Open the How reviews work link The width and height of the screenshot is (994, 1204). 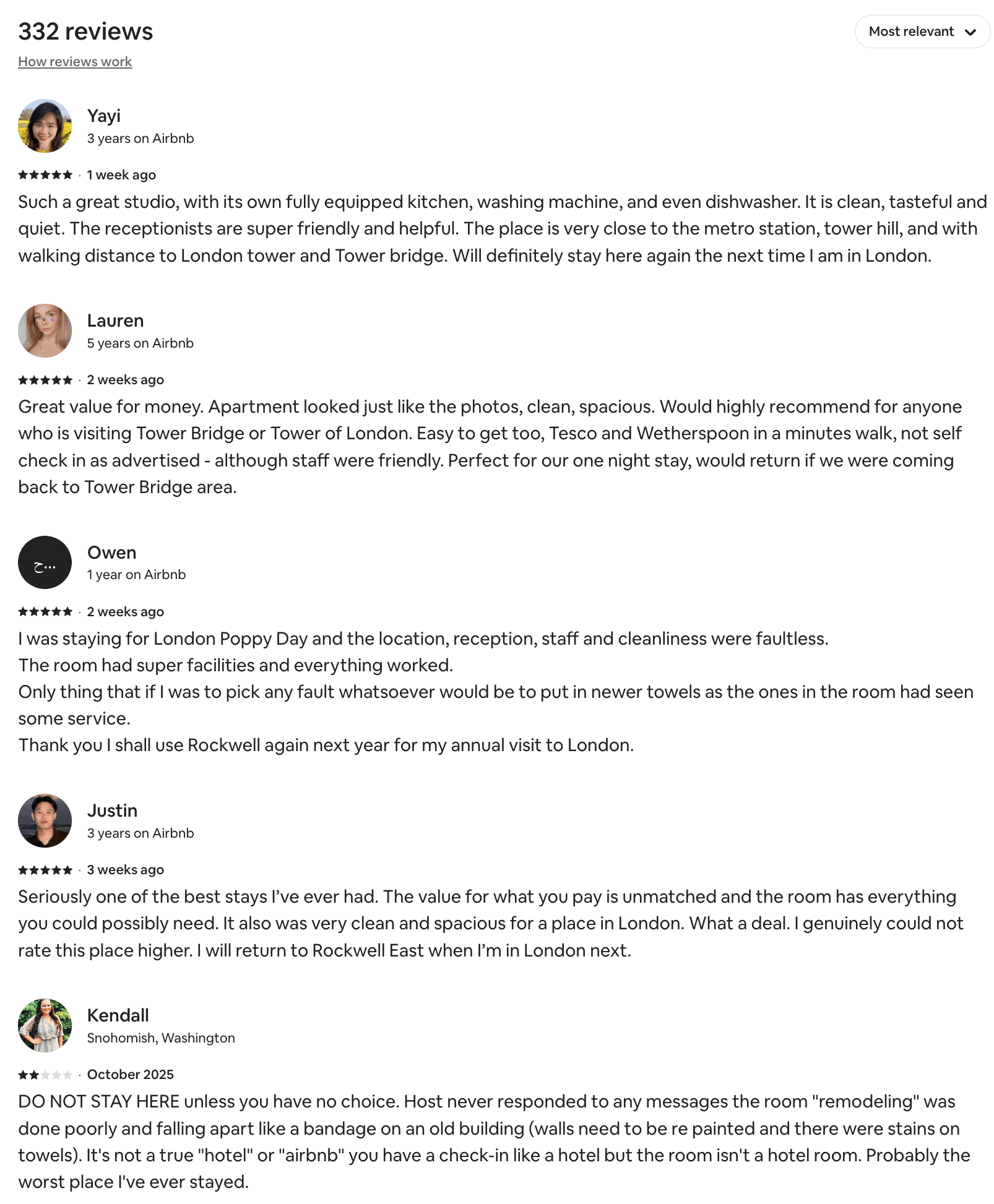point(74,61)
